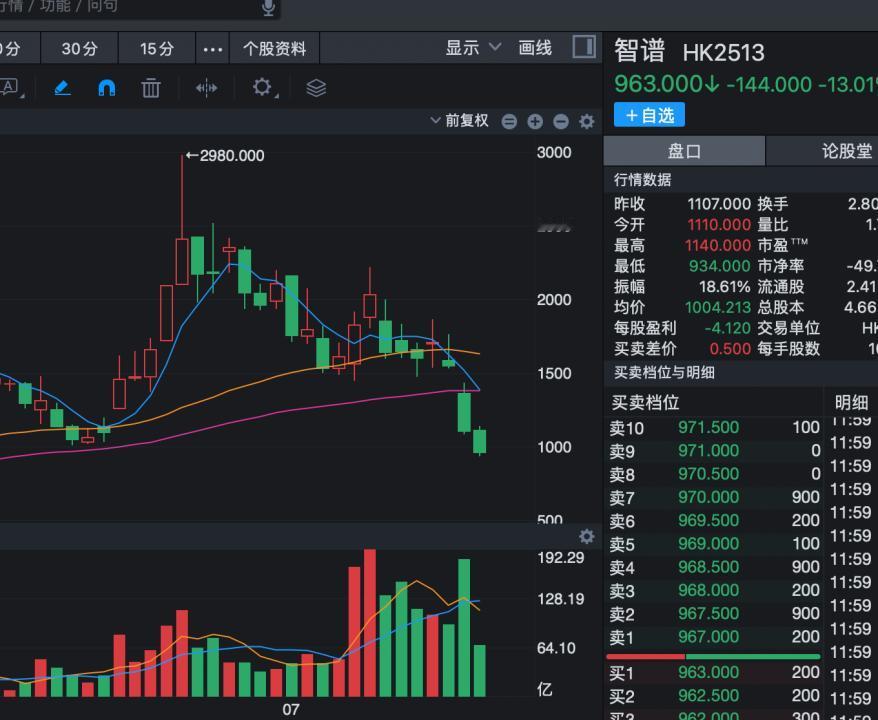This screenshot has height=720, width=878.
Task: Select the 卖5 969.000 order row
Action: pyautogui.click(x=714, y=544)
